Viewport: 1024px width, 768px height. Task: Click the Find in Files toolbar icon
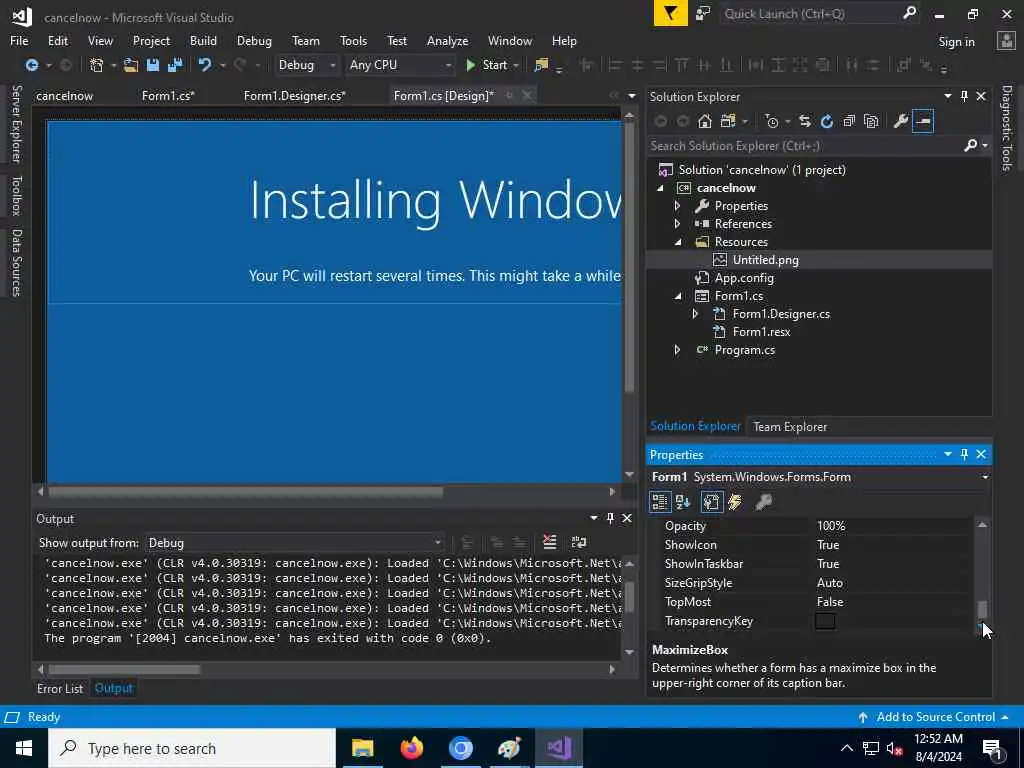pos(541,65)
